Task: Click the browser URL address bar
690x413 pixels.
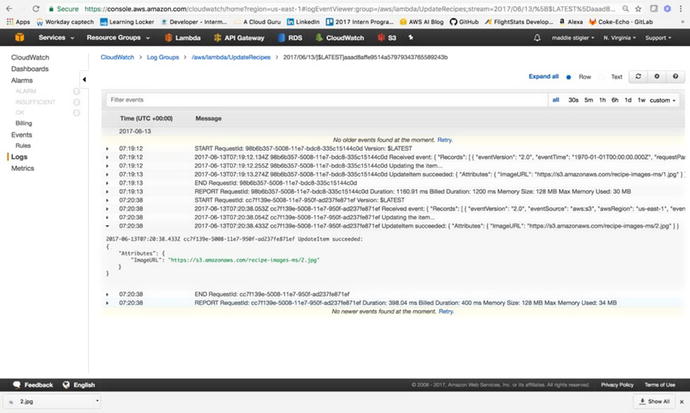Action: coord(349,9)
